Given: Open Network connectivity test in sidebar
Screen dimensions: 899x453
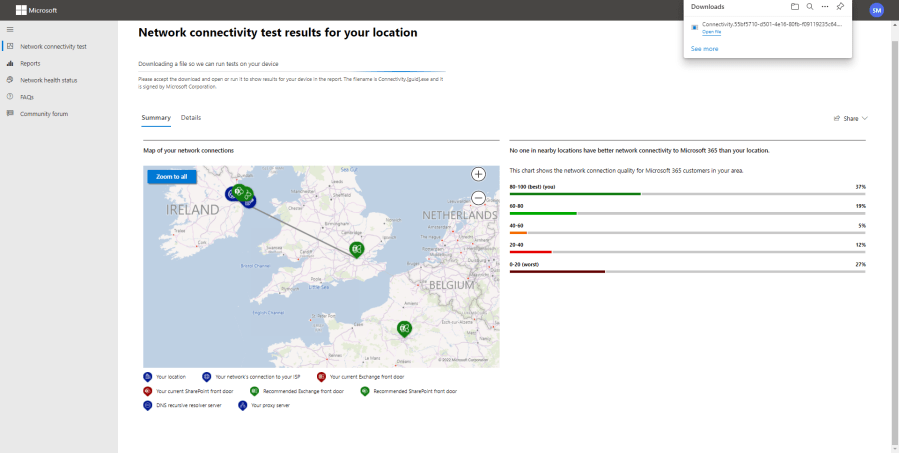Looking at the screenshot, I should coord(53,46).
